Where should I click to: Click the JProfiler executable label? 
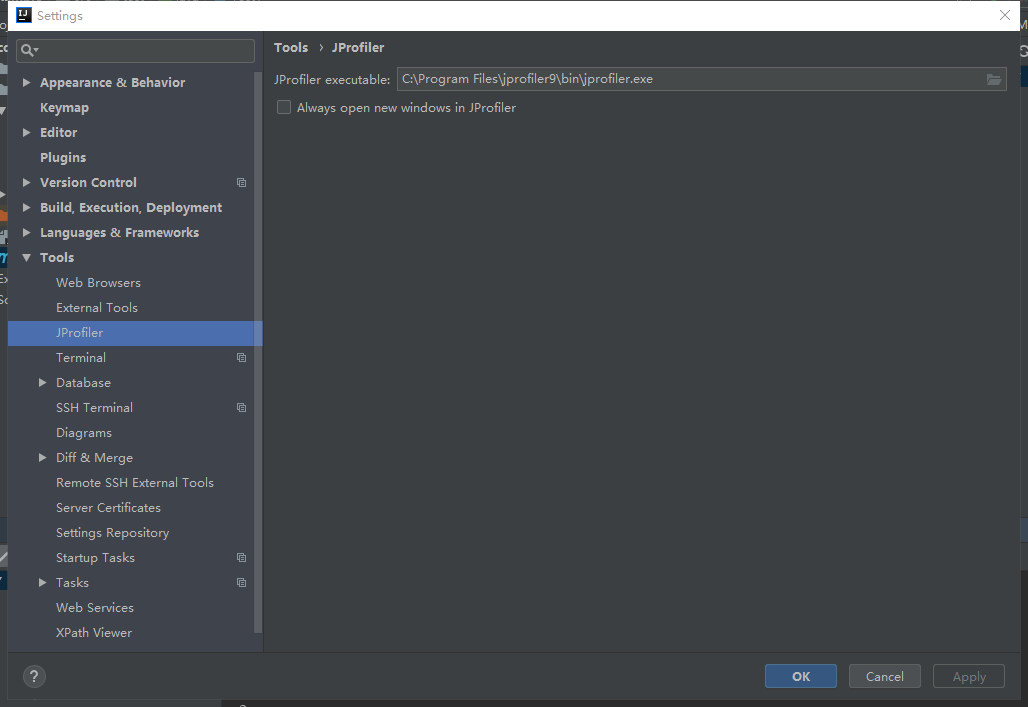(332, 79)
